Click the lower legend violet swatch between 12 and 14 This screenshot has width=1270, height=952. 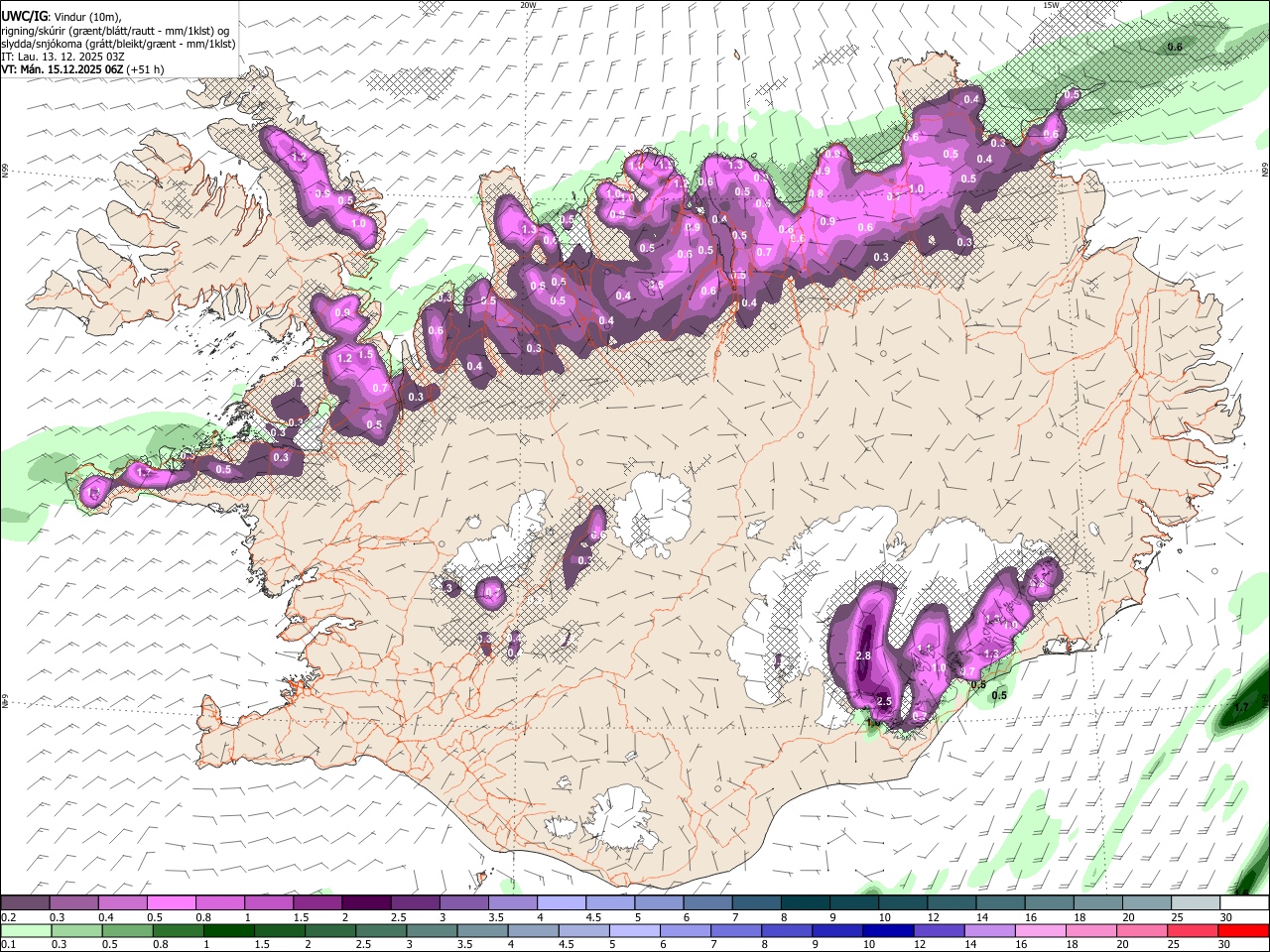(939, 930)
